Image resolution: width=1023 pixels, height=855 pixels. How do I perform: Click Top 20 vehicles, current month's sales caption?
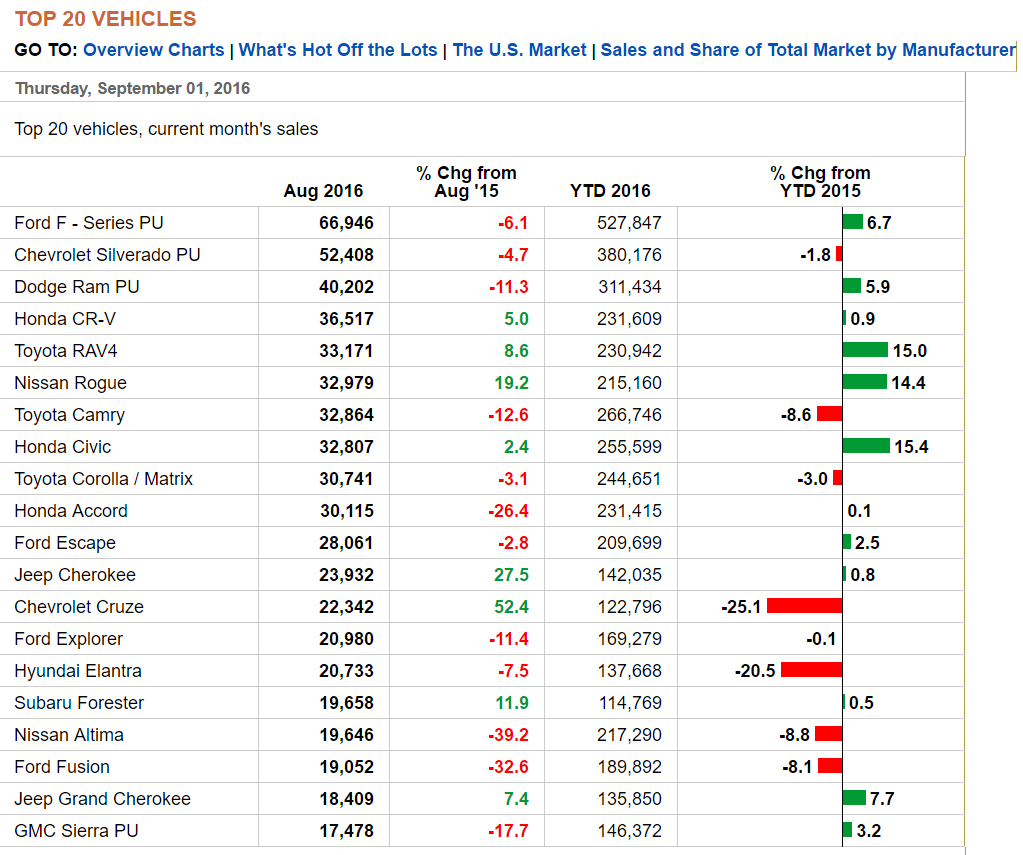click(x=166, y=129)
